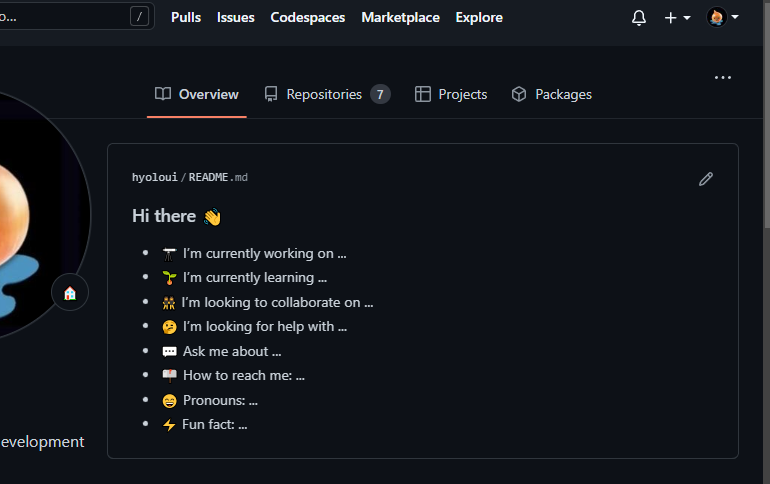
Task: Click text Fun fact
Action: (215, 425)
